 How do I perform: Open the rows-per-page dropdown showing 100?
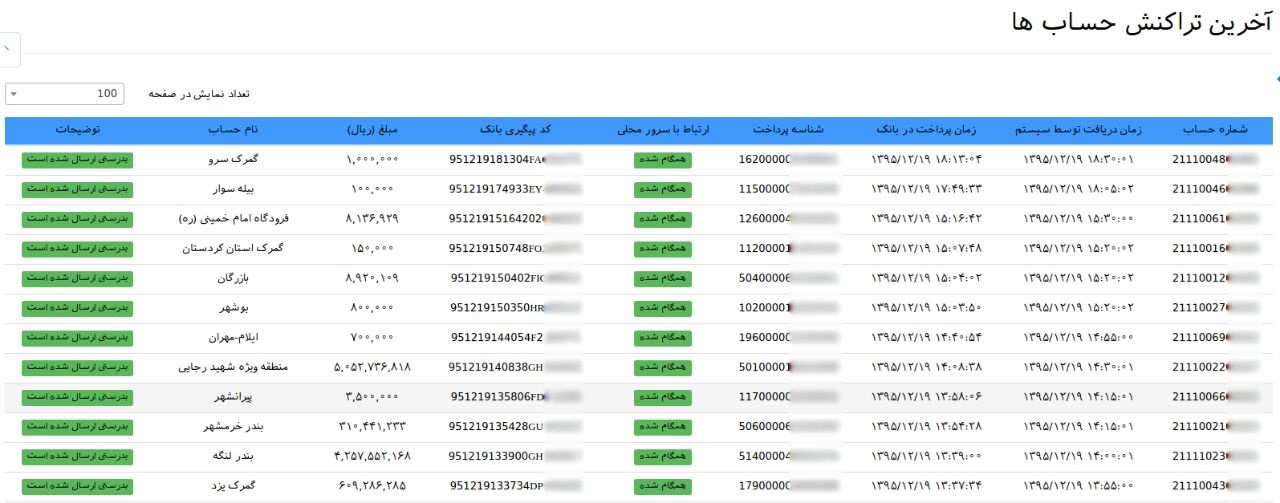(x=64, y=93)
